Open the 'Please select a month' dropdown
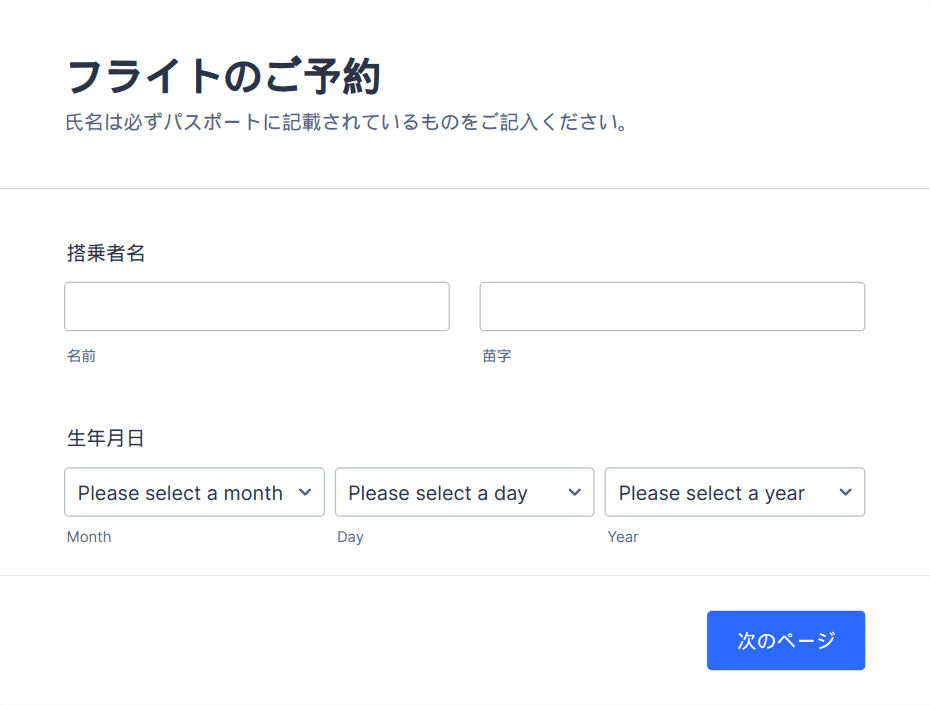The width and height of the screenshot is (930, 705). pyautogui.click(x=195, y=492)
